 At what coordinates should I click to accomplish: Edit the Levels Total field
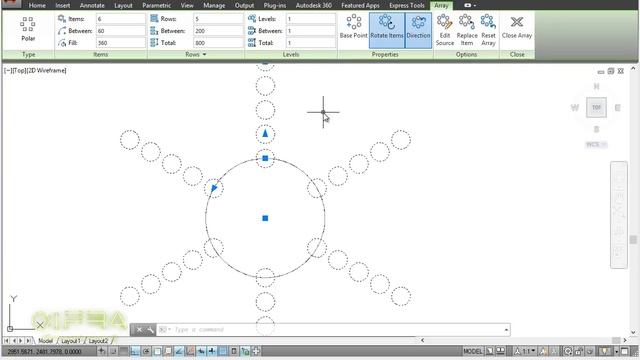point(311,42)
